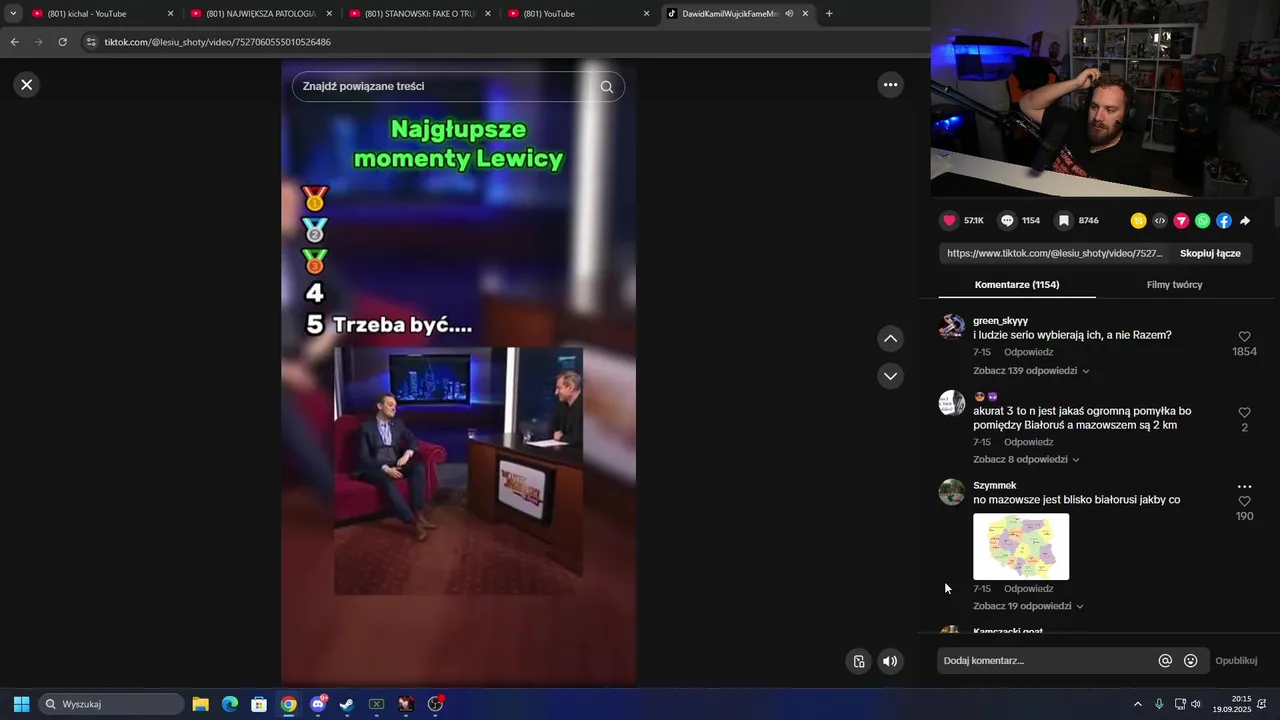
Task: View site information icon in address bar
Action: [x=91, y=42]
